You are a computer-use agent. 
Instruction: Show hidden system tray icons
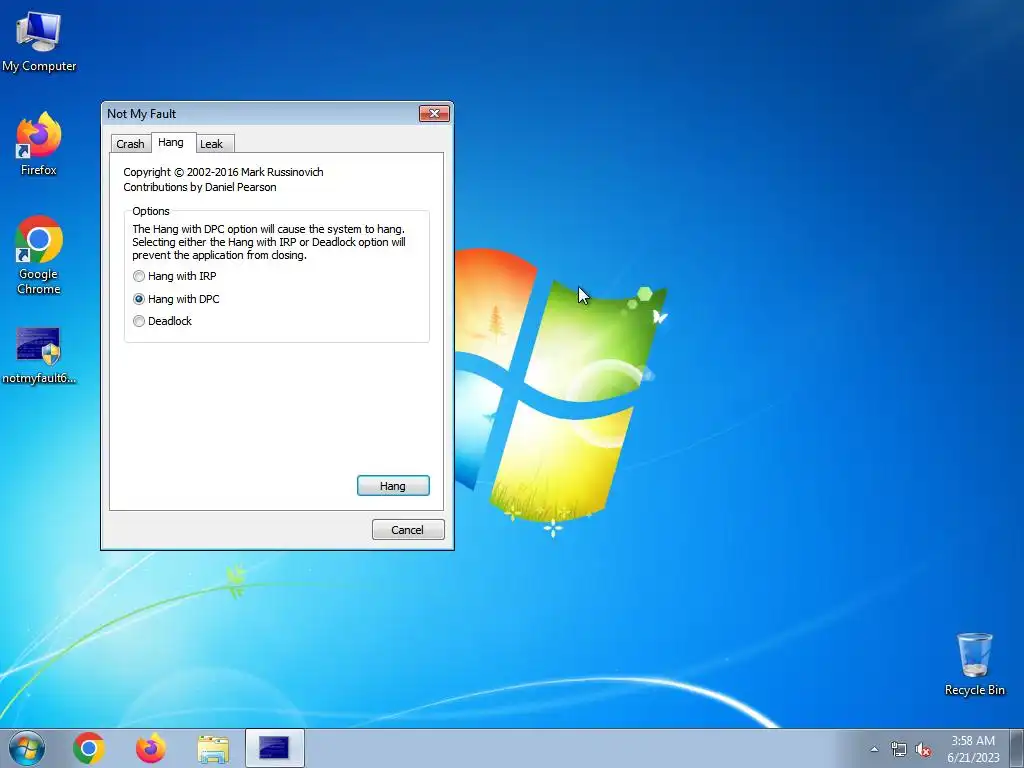tap(874, 749)
